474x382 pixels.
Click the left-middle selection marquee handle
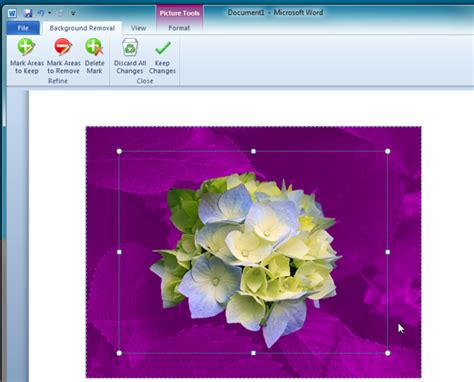pos(119,252)
